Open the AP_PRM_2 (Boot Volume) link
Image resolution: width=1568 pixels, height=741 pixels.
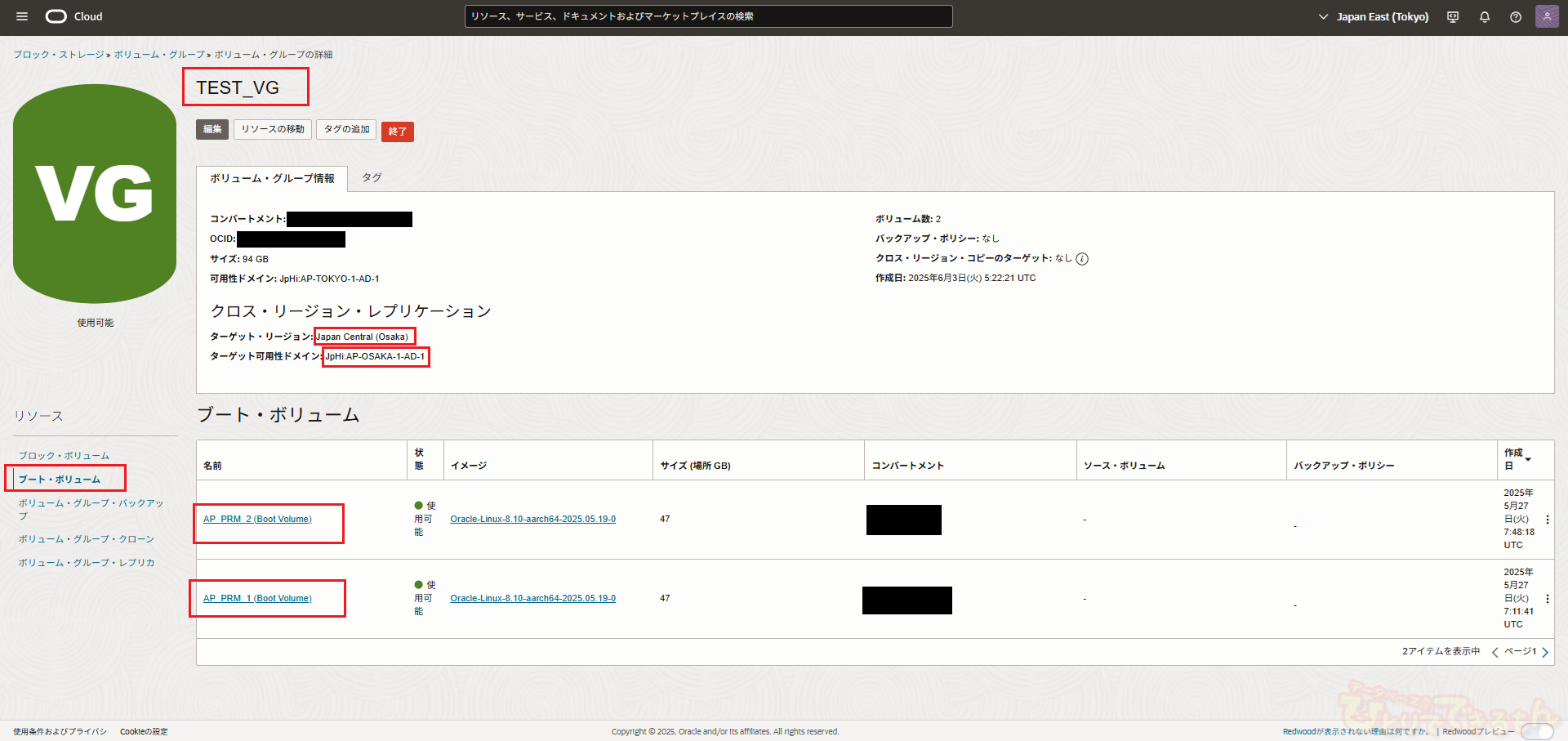(257, 520)
